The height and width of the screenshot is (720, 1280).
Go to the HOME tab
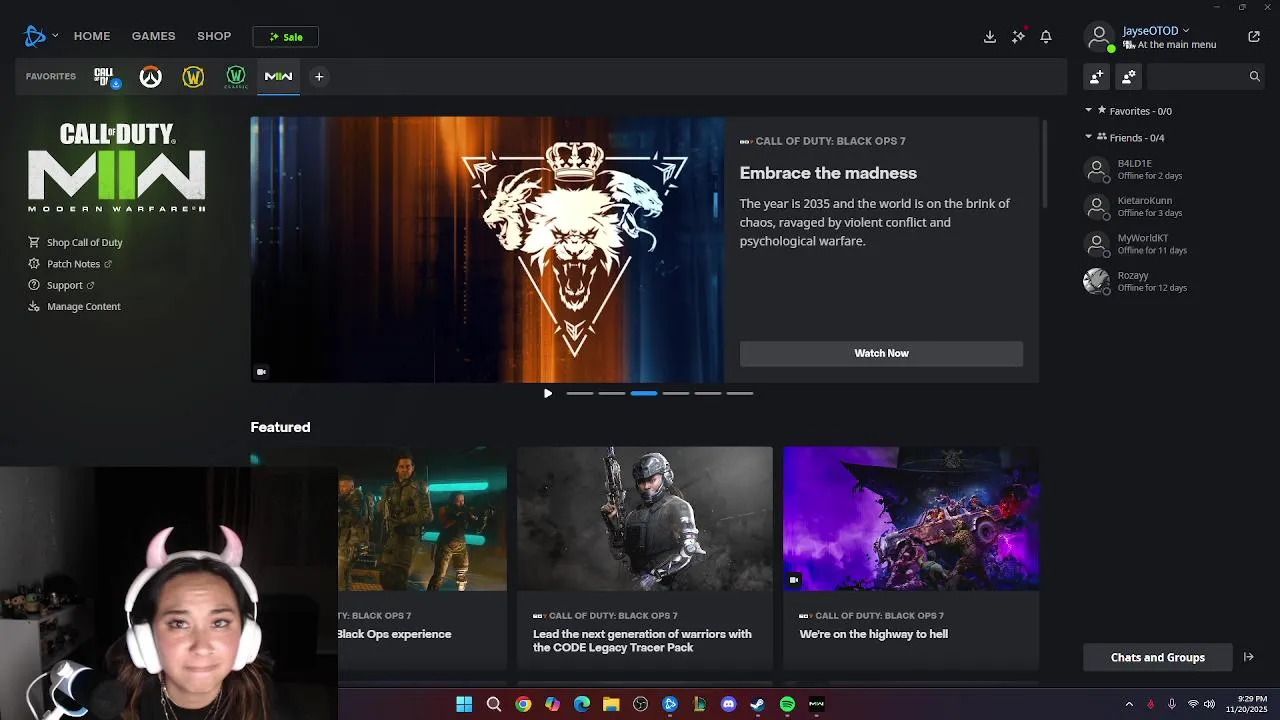point(92,36)
